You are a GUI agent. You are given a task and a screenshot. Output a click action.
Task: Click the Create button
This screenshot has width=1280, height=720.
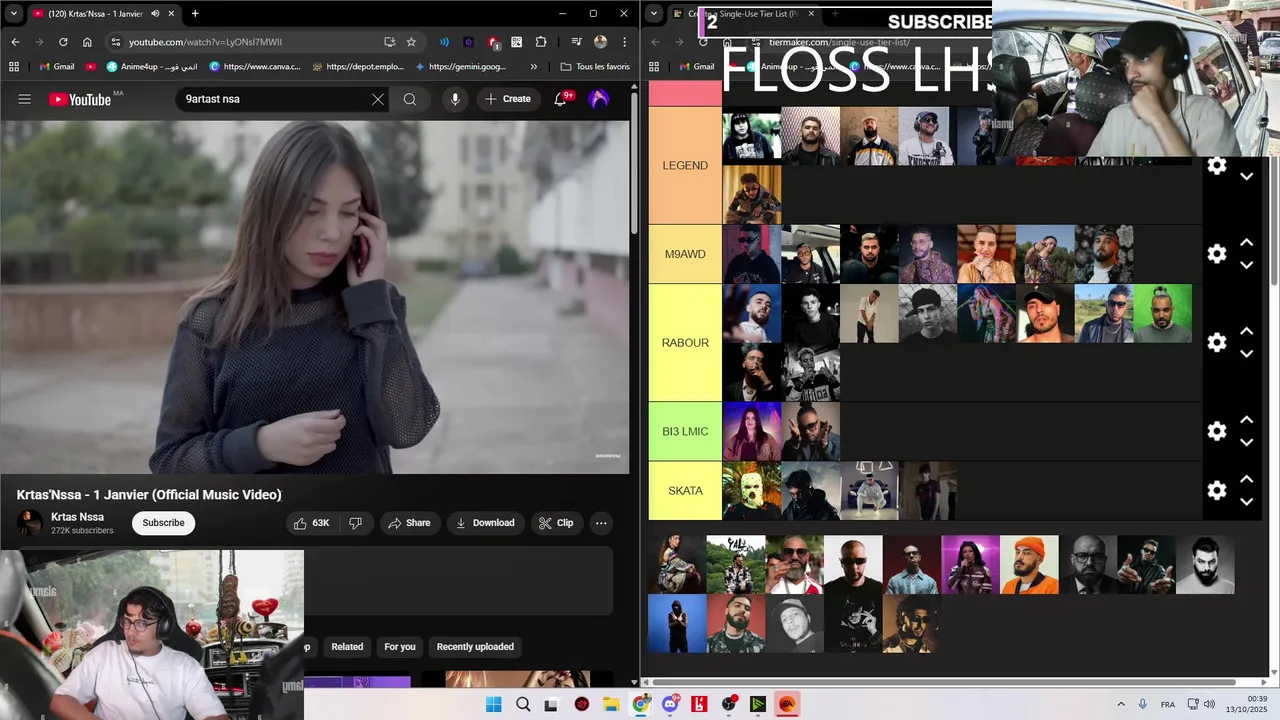point(508,99)
